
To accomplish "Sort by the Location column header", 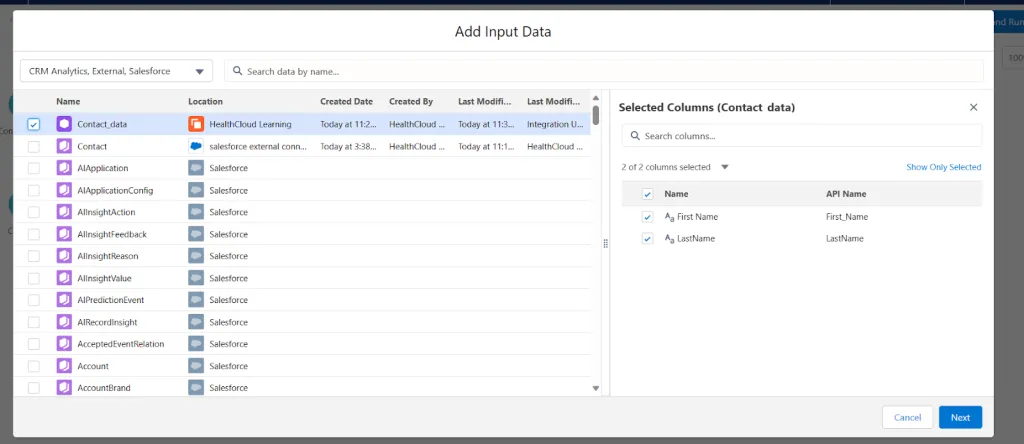I will click(x=205, y=102).
